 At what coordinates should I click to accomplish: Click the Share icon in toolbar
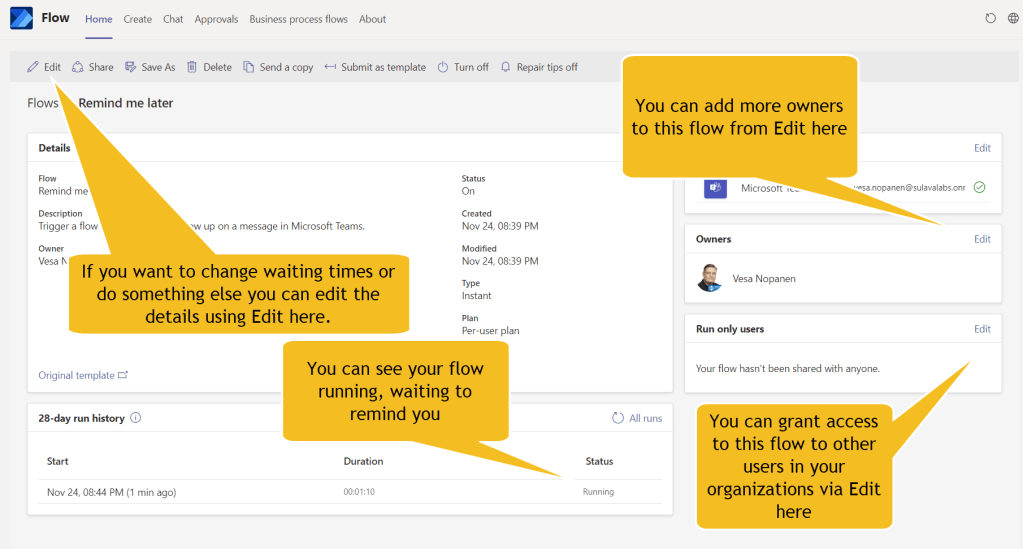point(77,67)
